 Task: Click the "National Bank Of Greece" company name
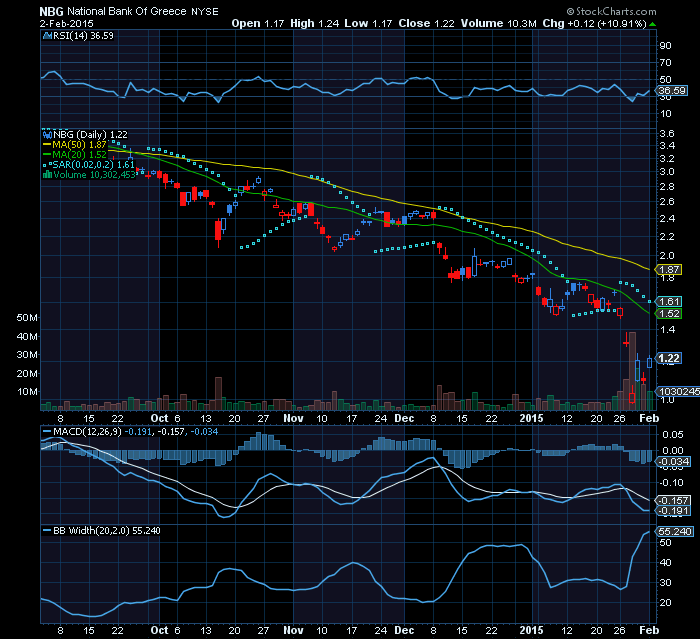pyautogui.click(x=127, y=12)
